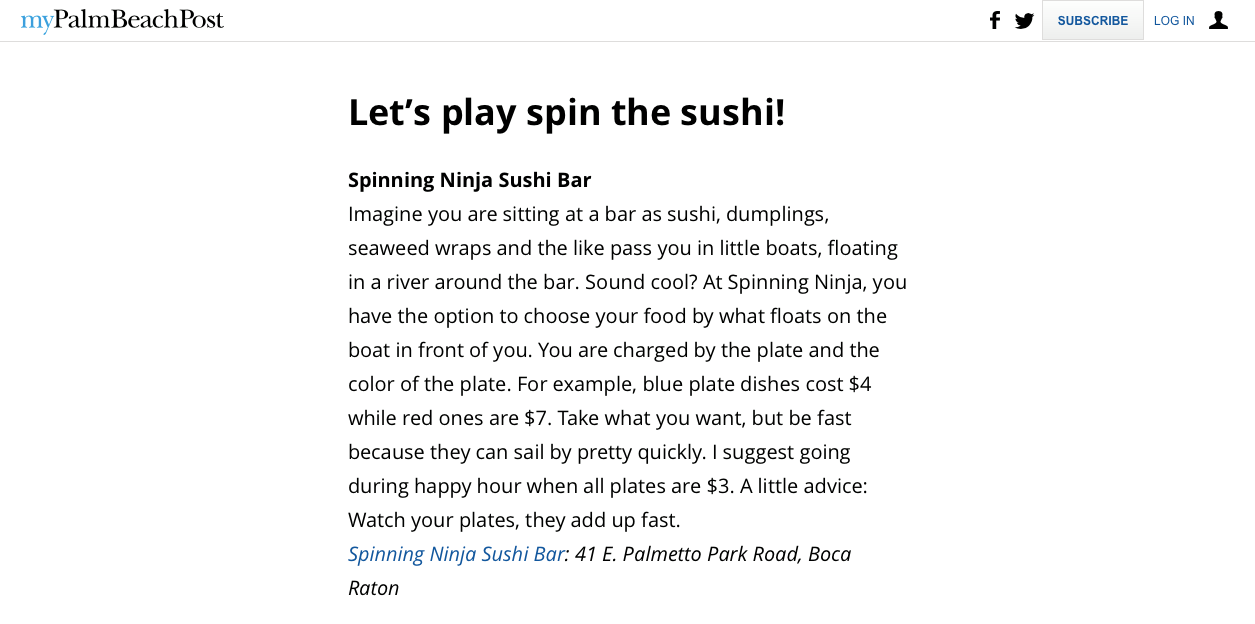Click the headline "Let's play spin the sushi!"
1255x624 pixels.
click(x=566, y=112)
